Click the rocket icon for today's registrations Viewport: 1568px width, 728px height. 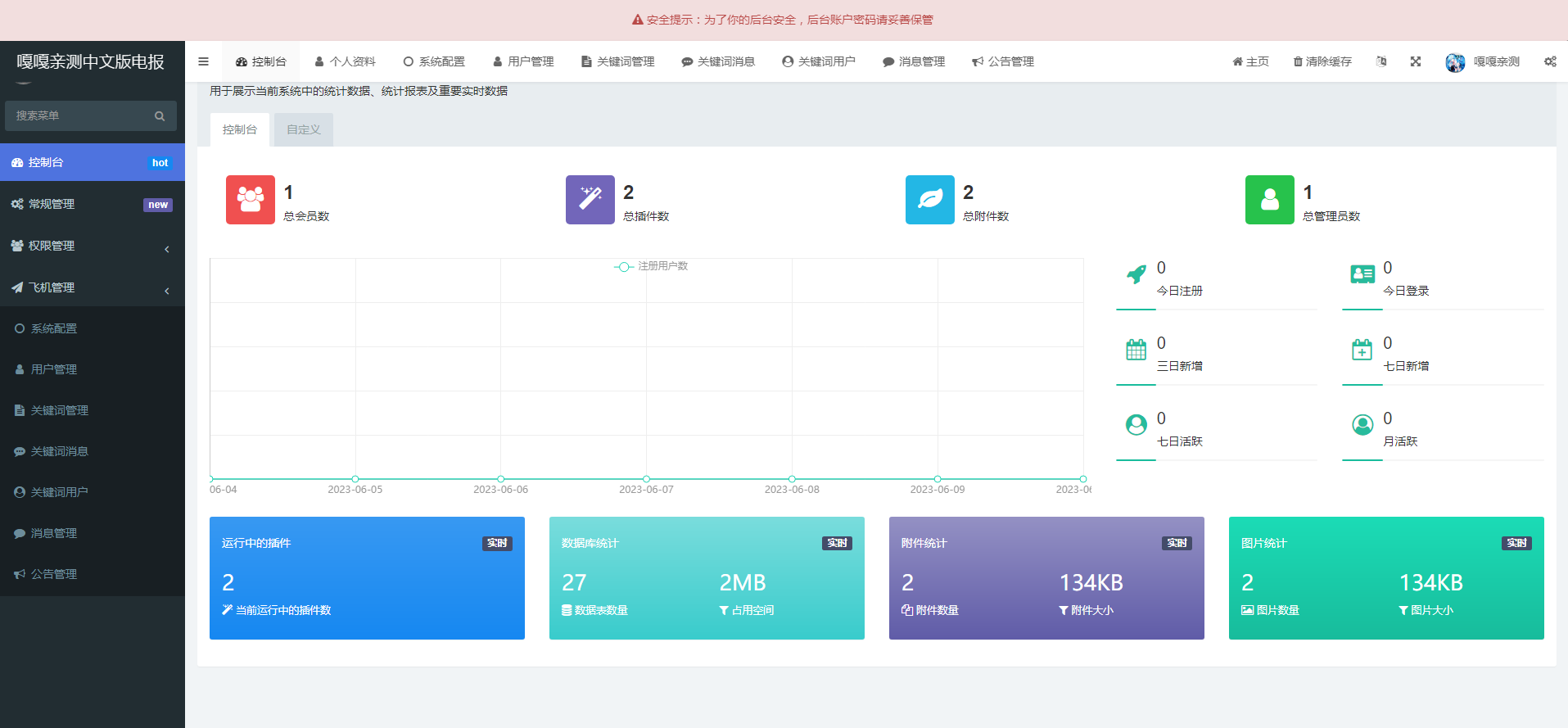point(1136,275)
